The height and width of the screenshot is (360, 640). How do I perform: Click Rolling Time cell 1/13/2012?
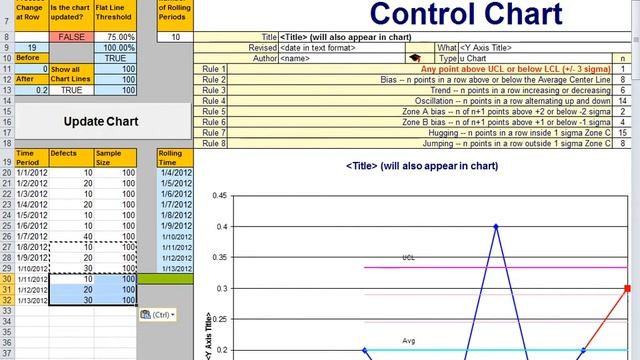coord(176,269)
